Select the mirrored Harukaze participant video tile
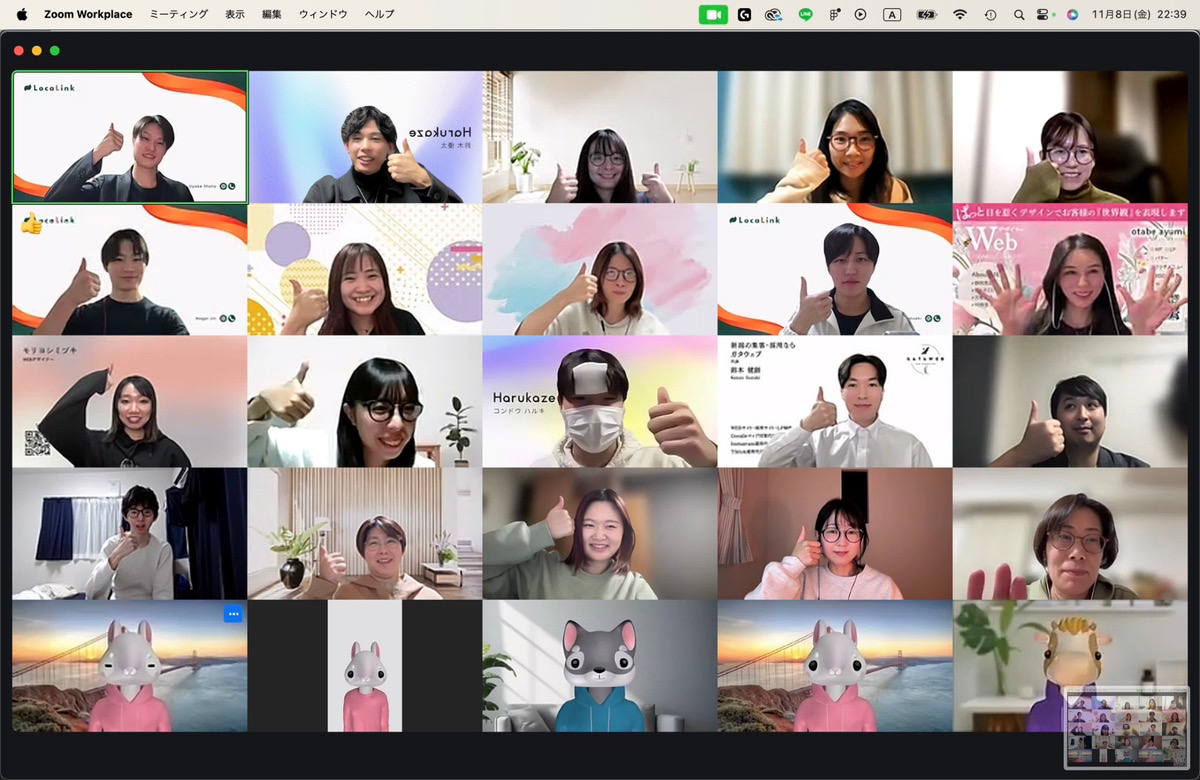1200x780 pixels. (365, 137)
